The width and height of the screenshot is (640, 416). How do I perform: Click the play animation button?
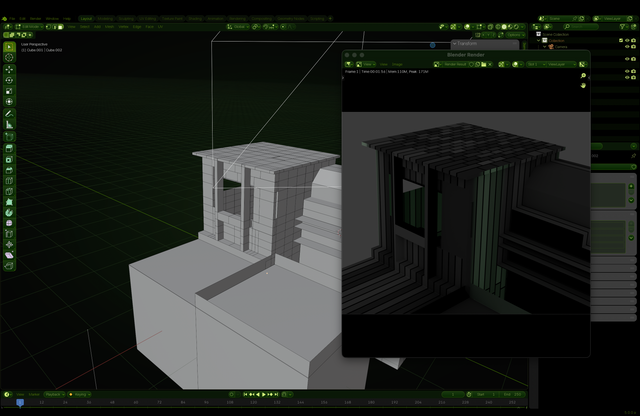[264, 394]
